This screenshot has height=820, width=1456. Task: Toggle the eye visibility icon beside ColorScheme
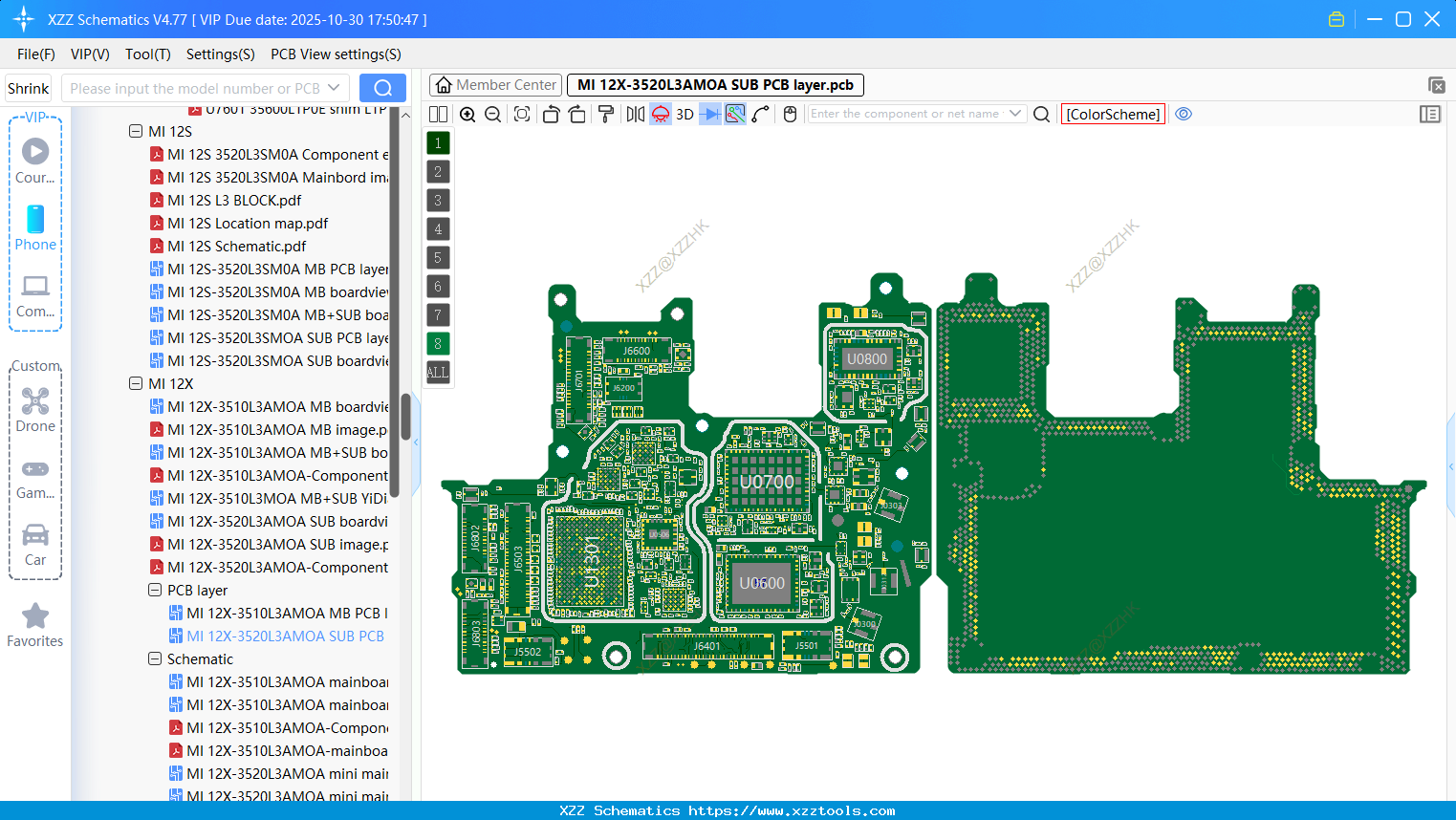tap(1184, 114)
